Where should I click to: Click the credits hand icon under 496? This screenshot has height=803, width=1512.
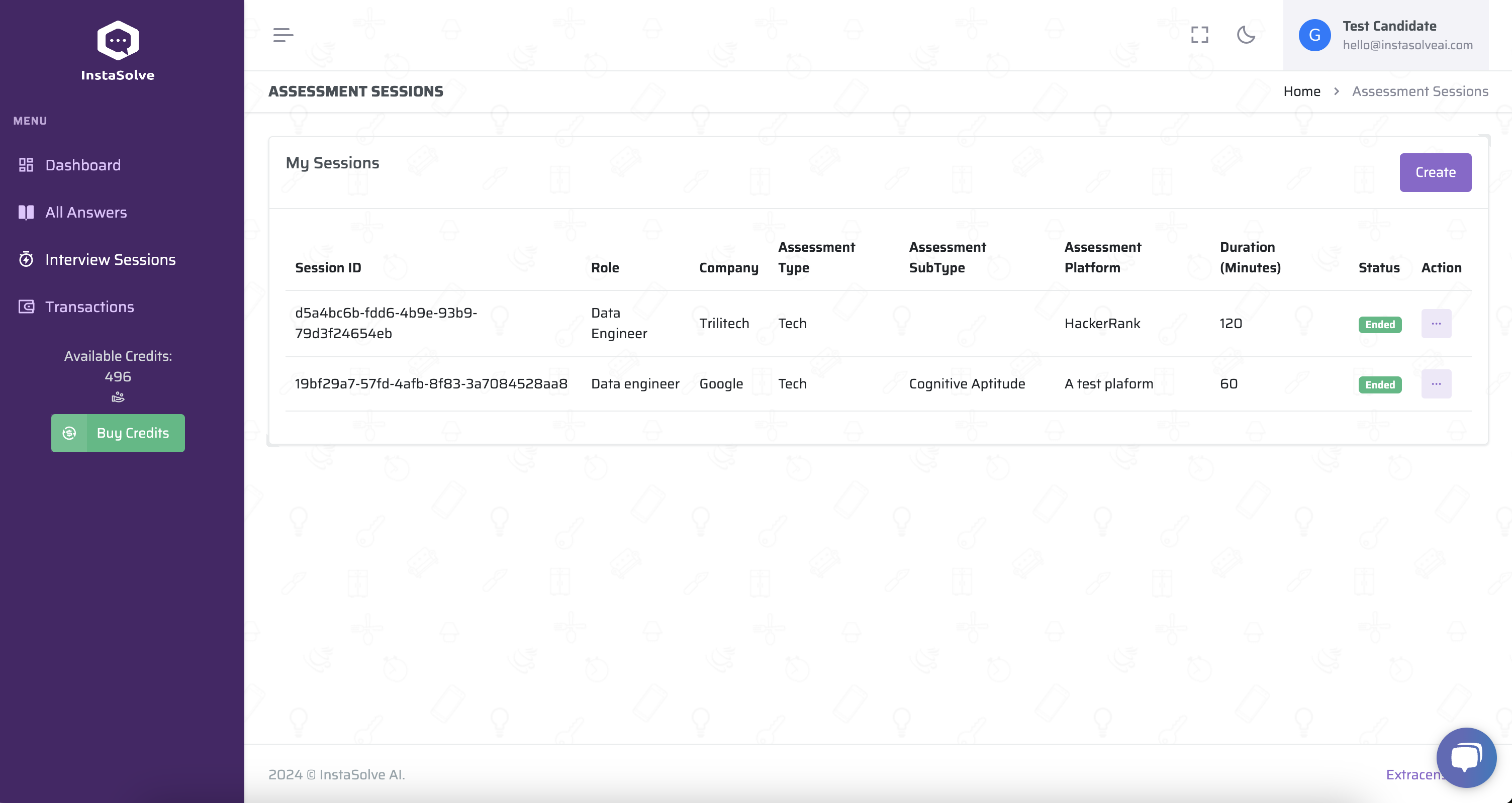click(x=118, y=397)
